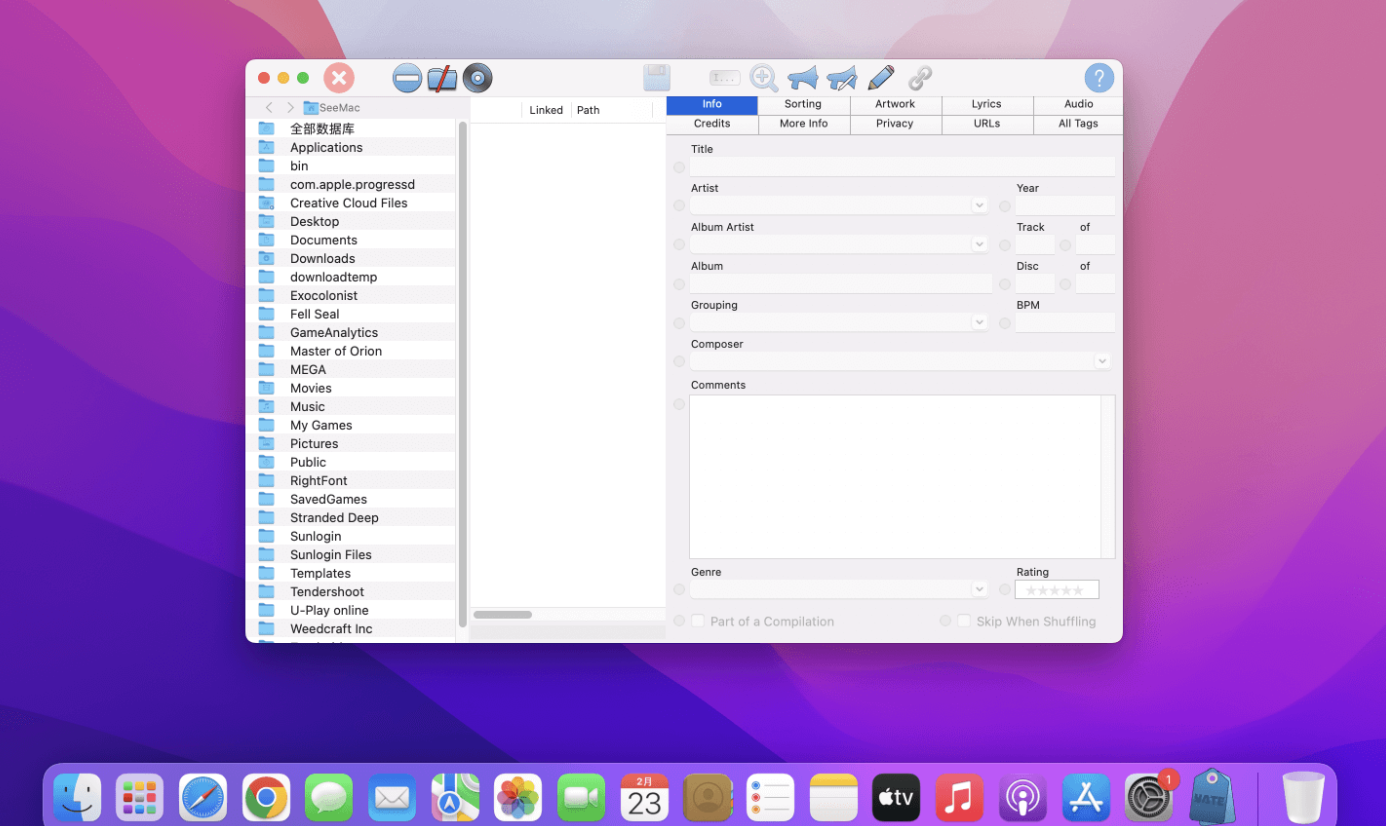Click the CD disc icon in toolbar
The width and height of the screenshot is (1386, 826).
point(478,78)
